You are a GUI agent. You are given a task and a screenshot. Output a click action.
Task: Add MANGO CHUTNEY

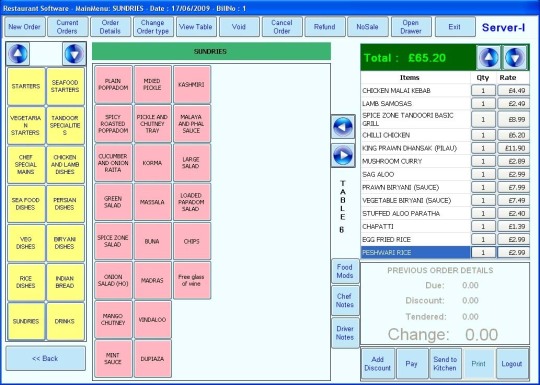point(113,320)
